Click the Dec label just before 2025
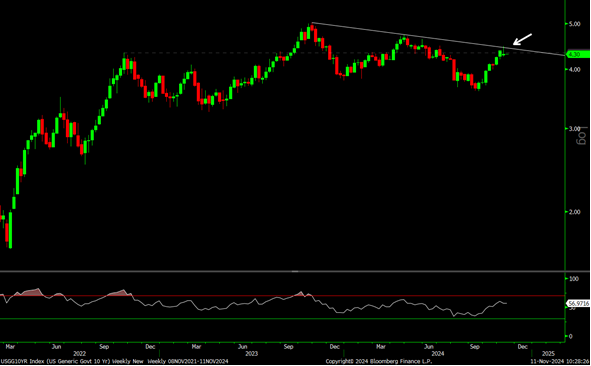The width and height of the screenshot is (591, 366). pos(522,347)
